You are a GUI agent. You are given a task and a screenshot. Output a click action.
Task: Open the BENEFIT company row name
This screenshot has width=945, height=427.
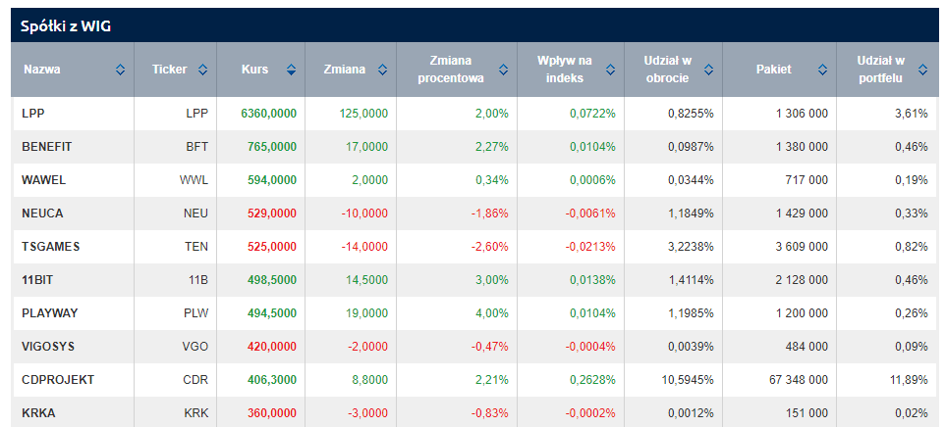(46, 146)
